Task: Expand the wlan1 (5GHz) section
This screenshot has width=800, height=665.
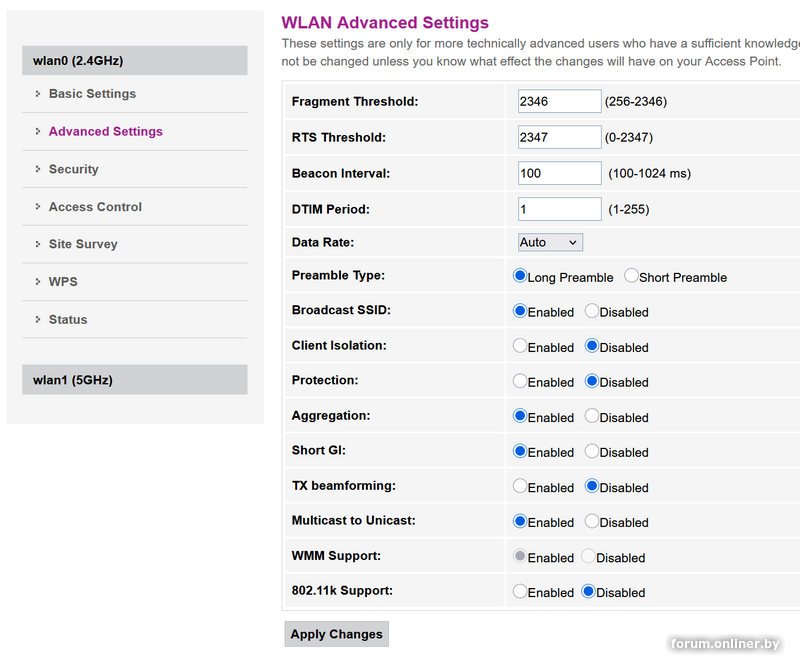Action: [x=134, y=380]
